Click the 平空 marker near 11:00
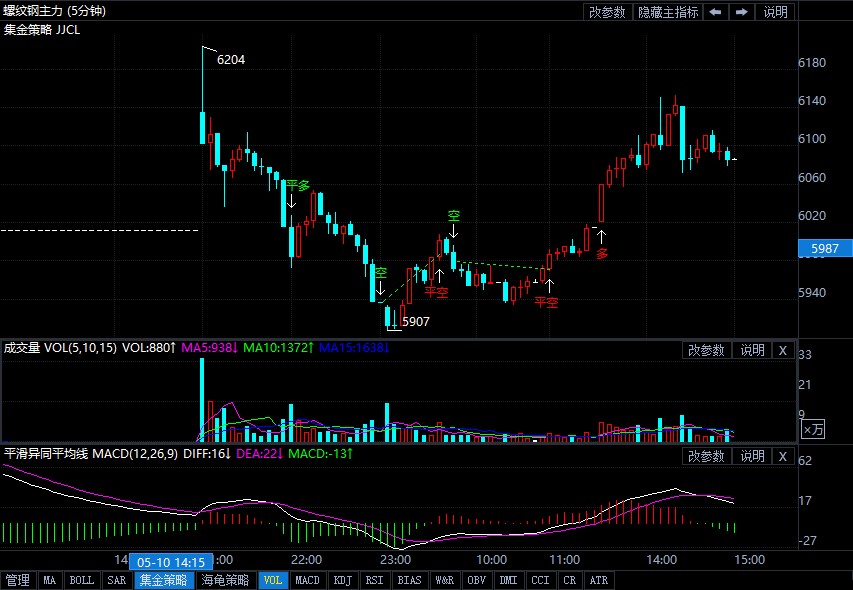 click(546, 300)
